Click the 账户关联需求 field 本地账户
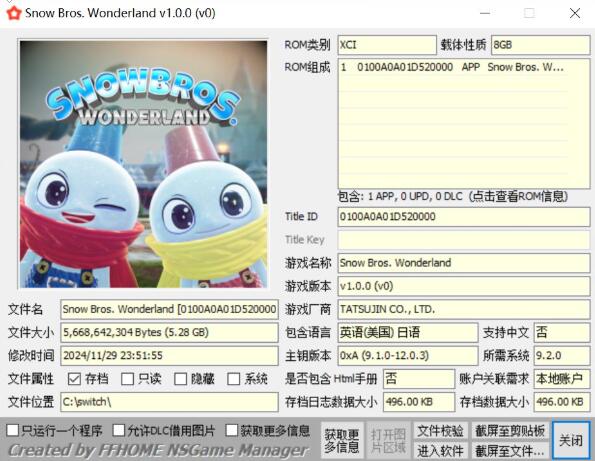595x461 pixels. point(562,379)
